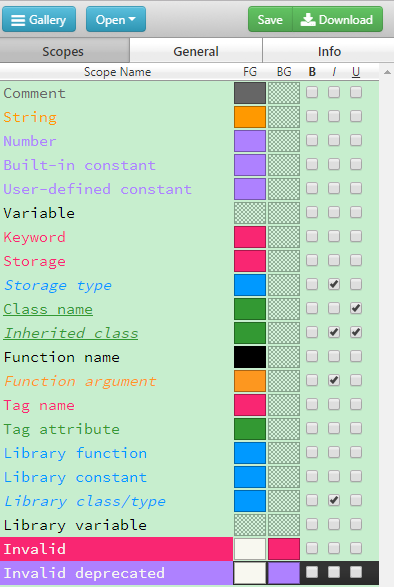Save the current theme

(270, 19)
